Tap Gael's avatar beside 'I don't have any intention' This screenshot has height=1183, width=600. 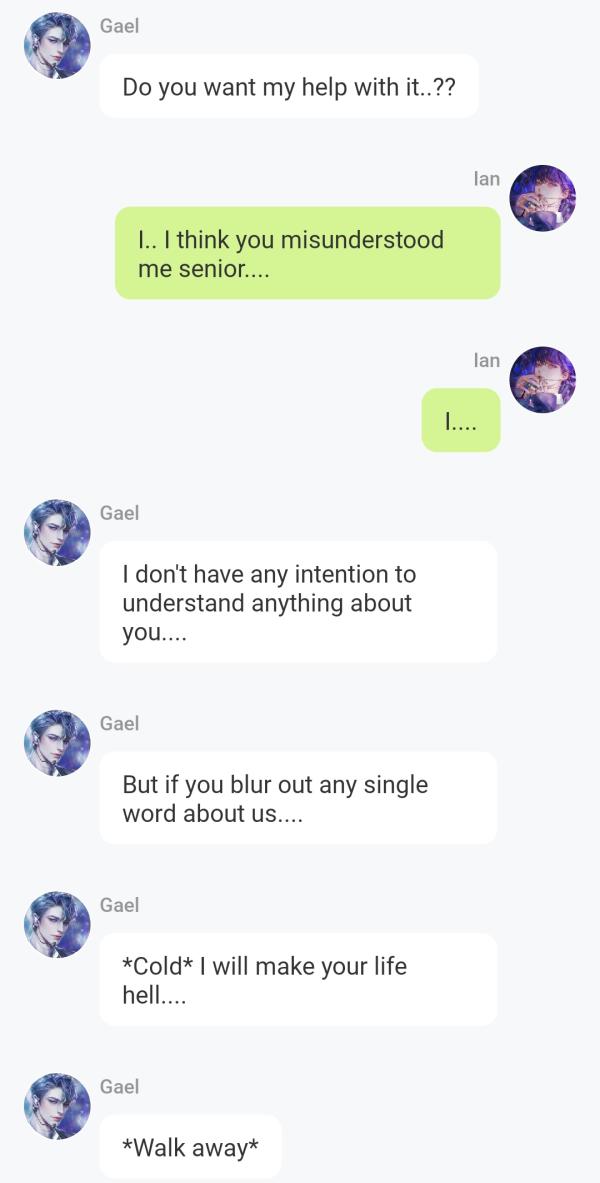click(x=57, y=533)
